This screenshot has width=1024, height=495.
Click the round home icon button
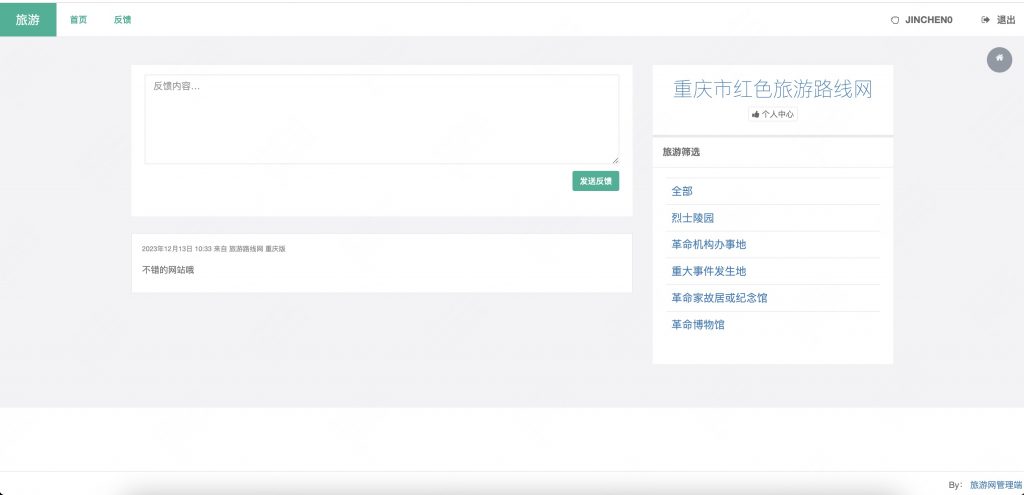coord(999,59)
